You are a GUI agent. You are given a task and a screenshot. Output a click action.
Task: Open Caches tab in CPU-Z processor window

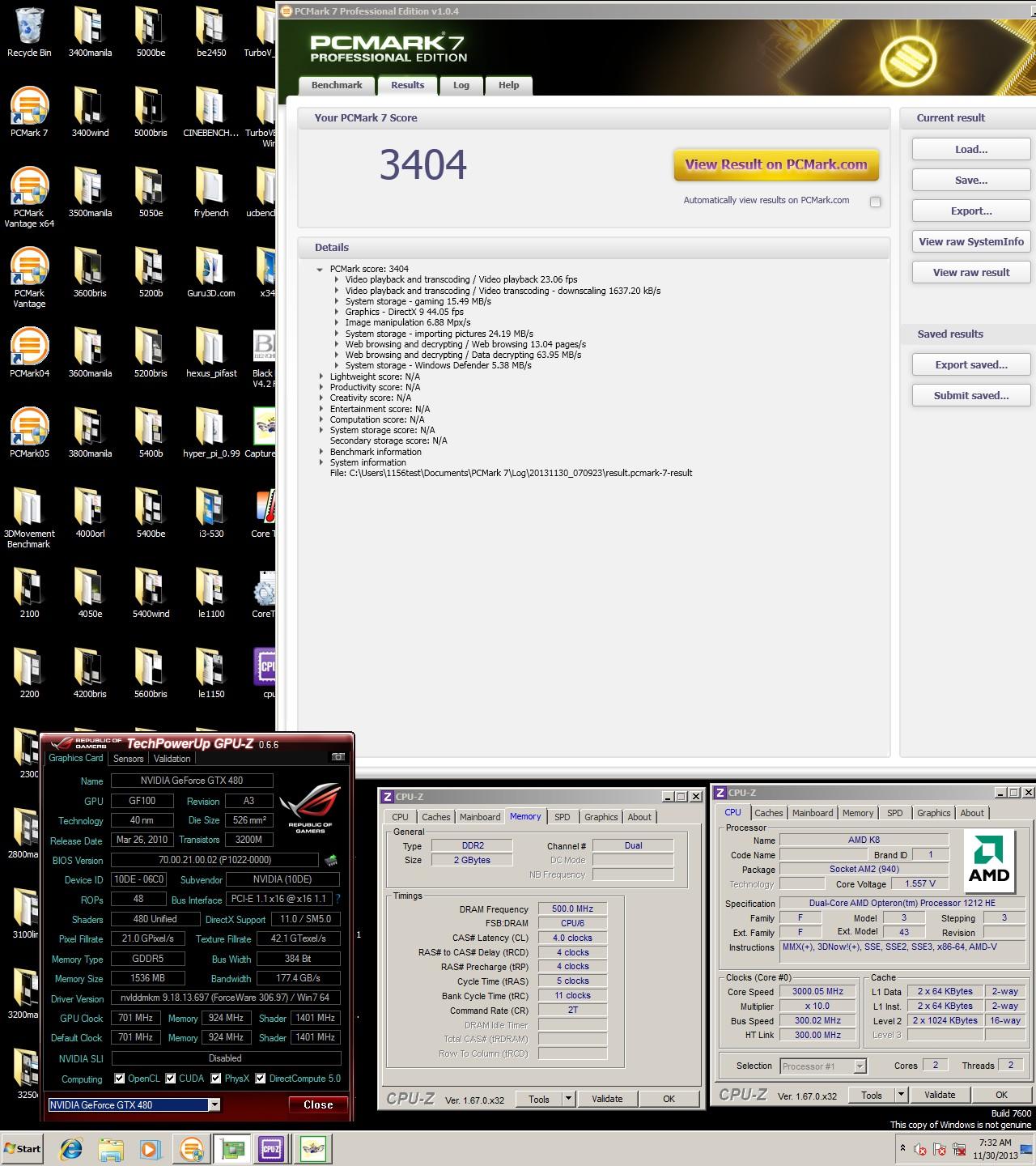pos(769,813)
